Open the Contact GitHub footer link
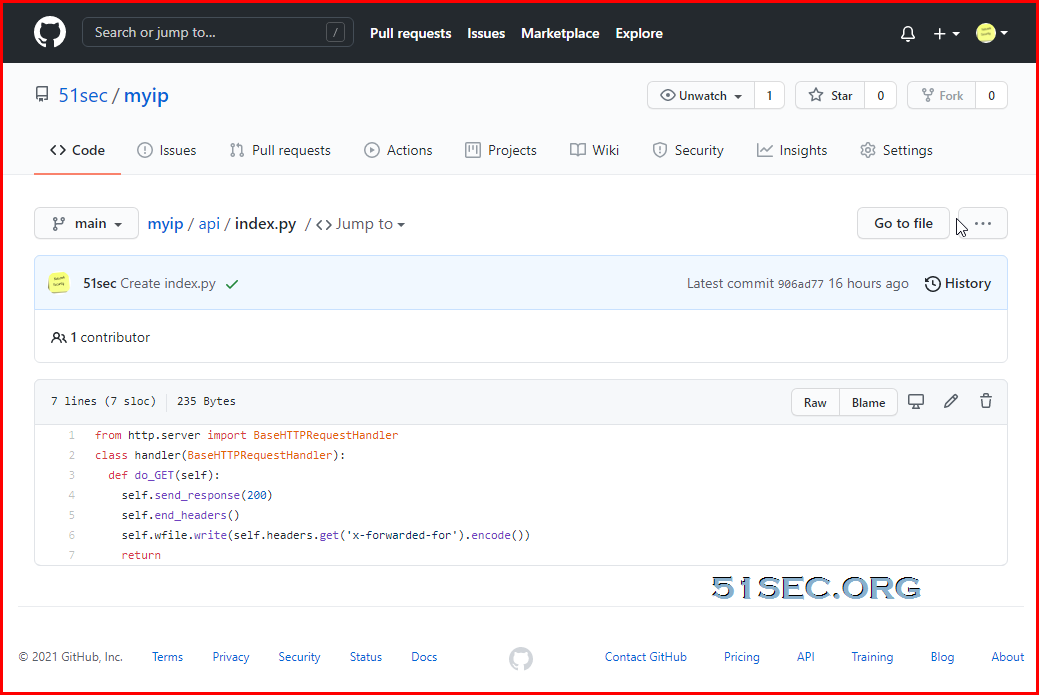This screenshot has width=1039, height=695. (645, 657)
